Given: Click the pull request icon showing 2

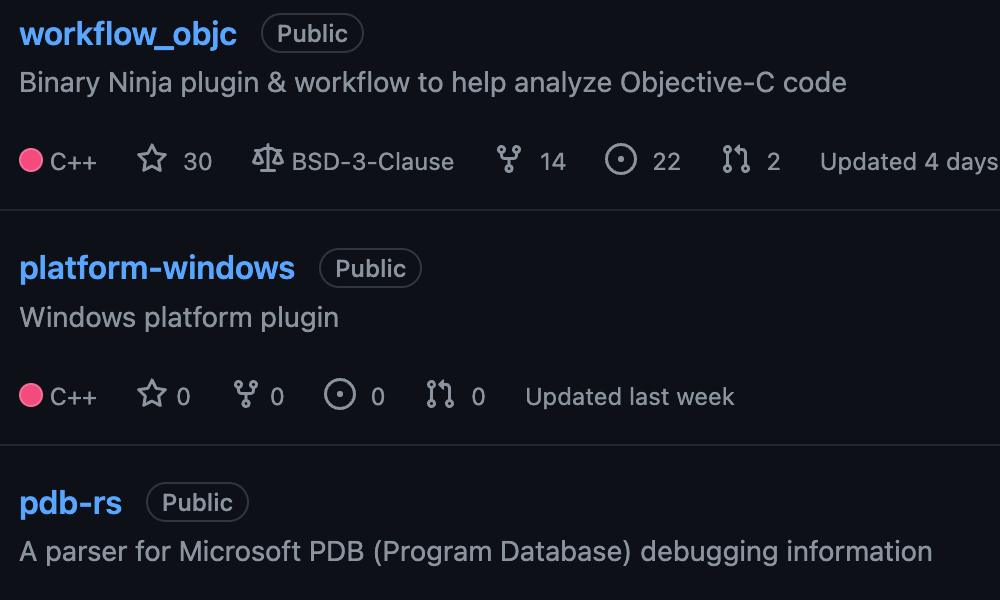Looking at the screenshot, I should click(x=735, y=160).
